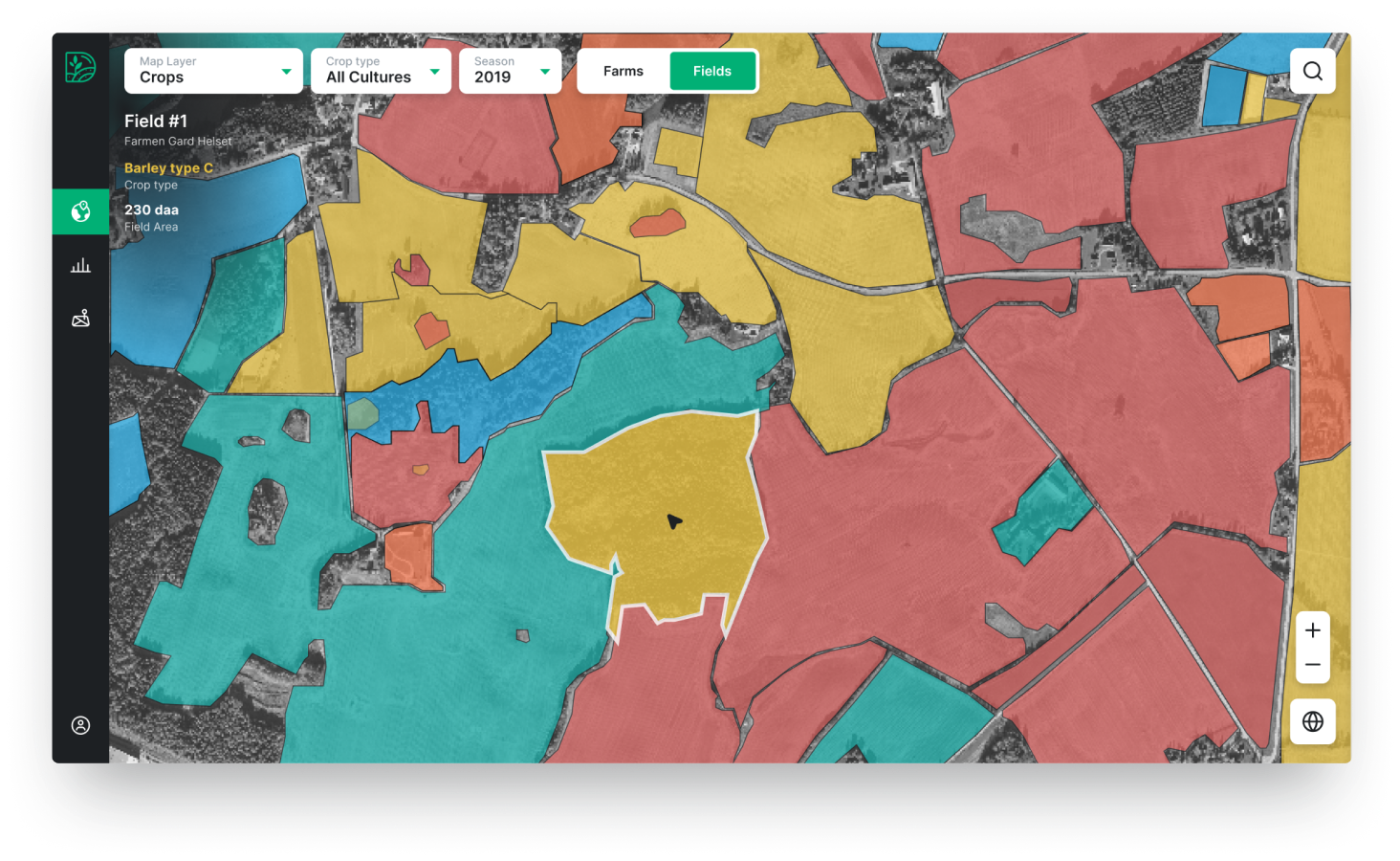Open the field map pin view

pyautogui.click(x=80, y=319)
